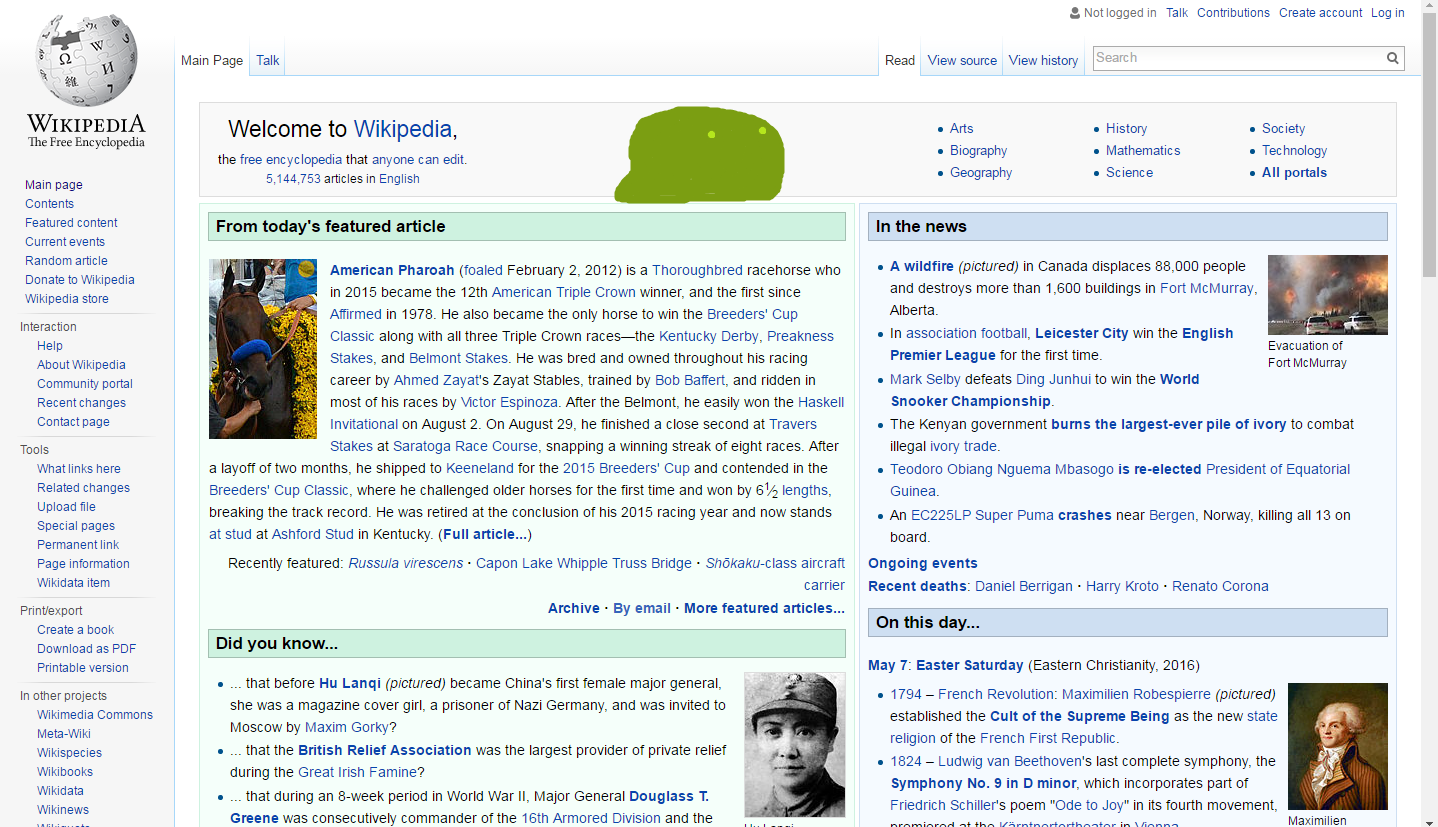Click inside the Search input field

coord(1238,58)
